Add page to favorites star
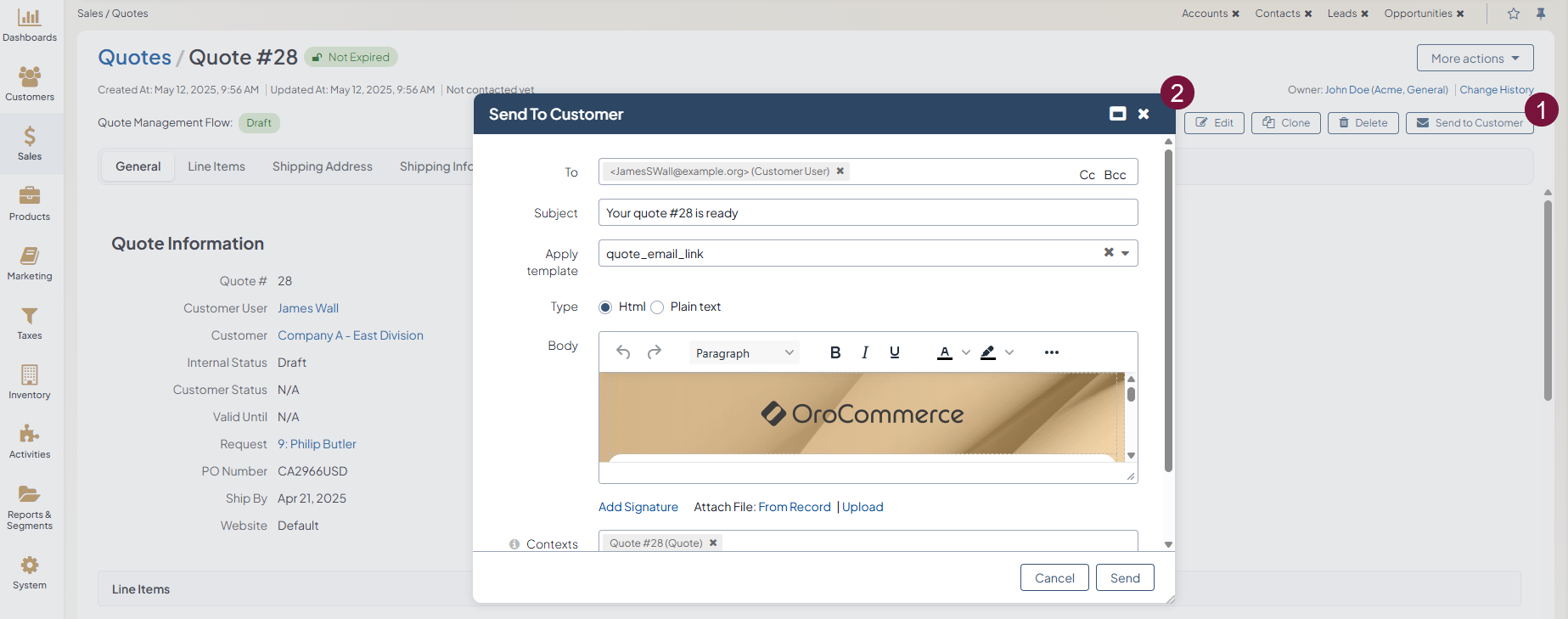 tap(1513, 14)
